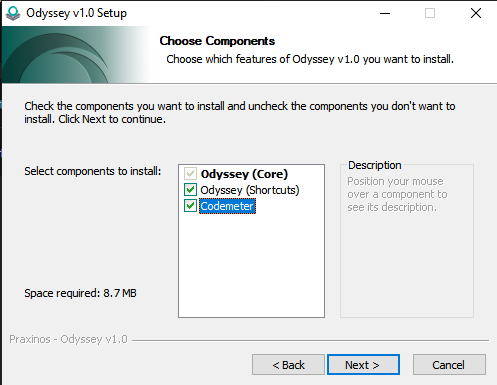This screenshot has width=497, height=385.
Task: Click the disabled maximize button
Action: 430,13
